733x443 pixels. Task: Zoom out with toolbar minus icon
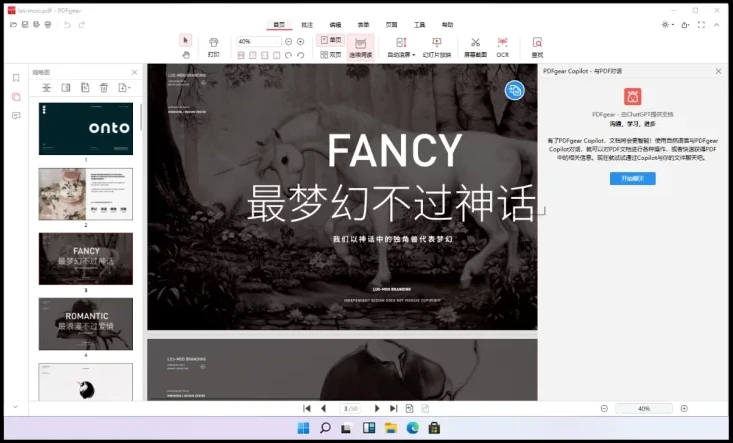tap(288, 42)
